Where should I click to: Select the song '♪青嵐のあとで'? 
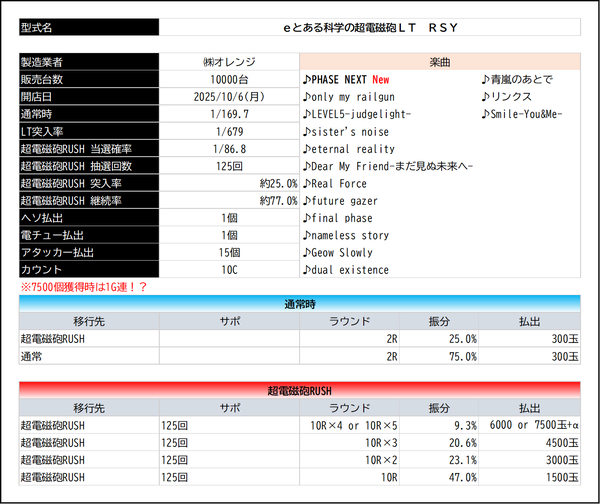click(x=517, y=79)
